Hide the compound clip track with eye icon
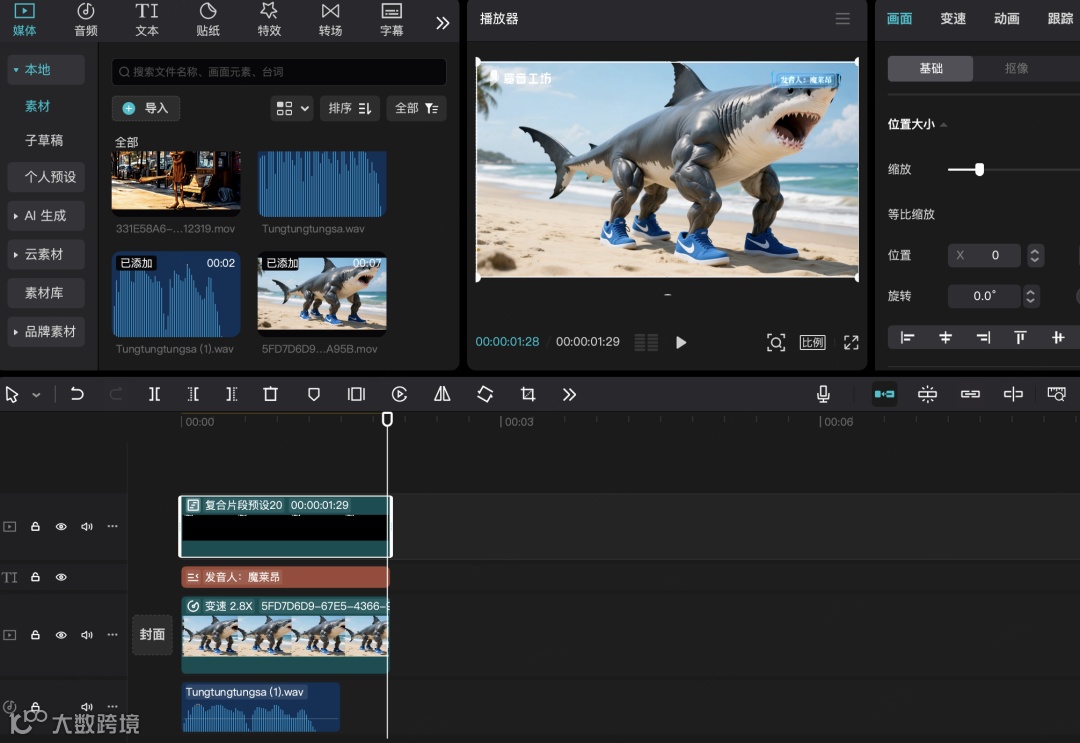This screenshot has width=1080, height=743. tap(61, 526)
